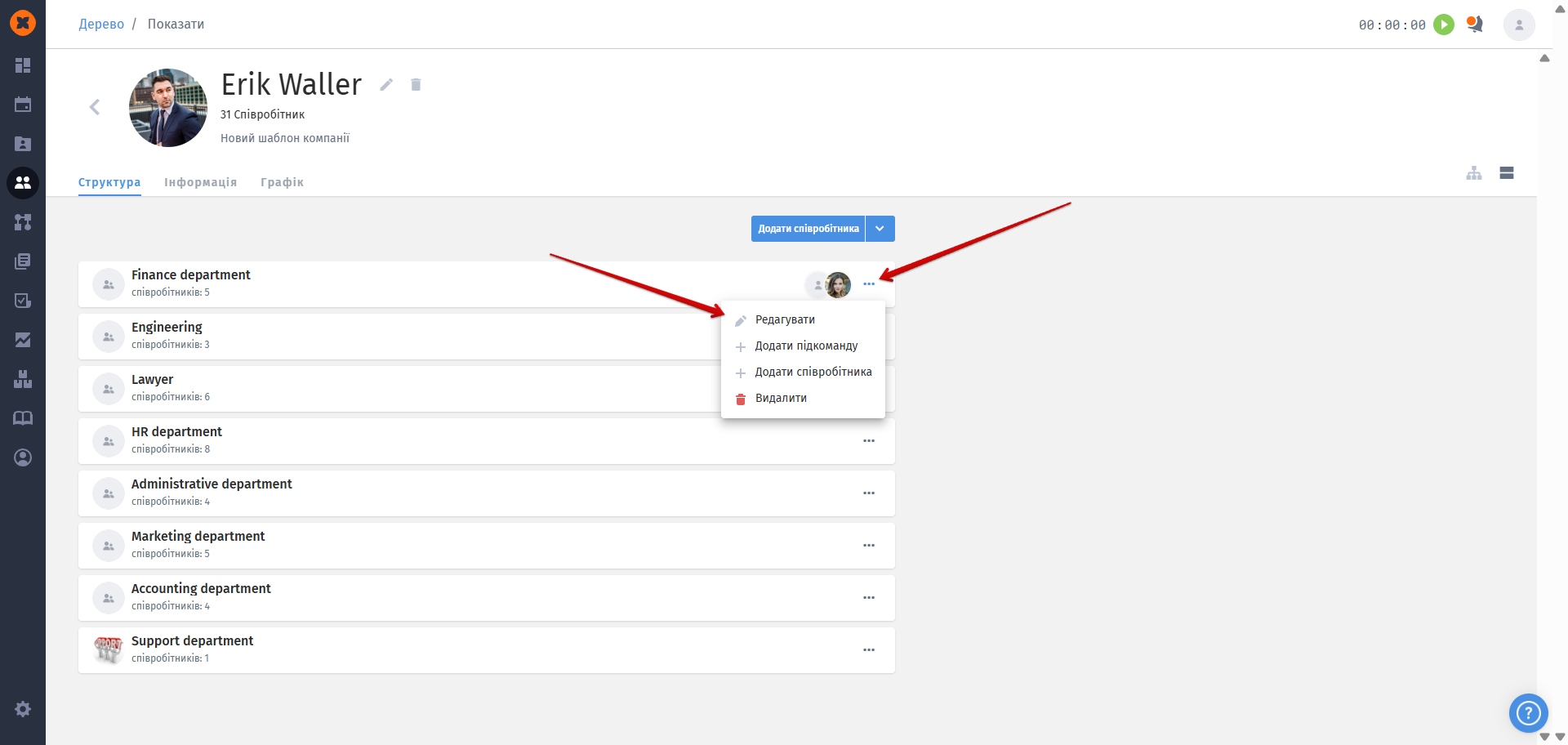This screenshot has height=745, width=1568.
Task: Follow the Дерево breadcrumb link
Action: (101, 25)
